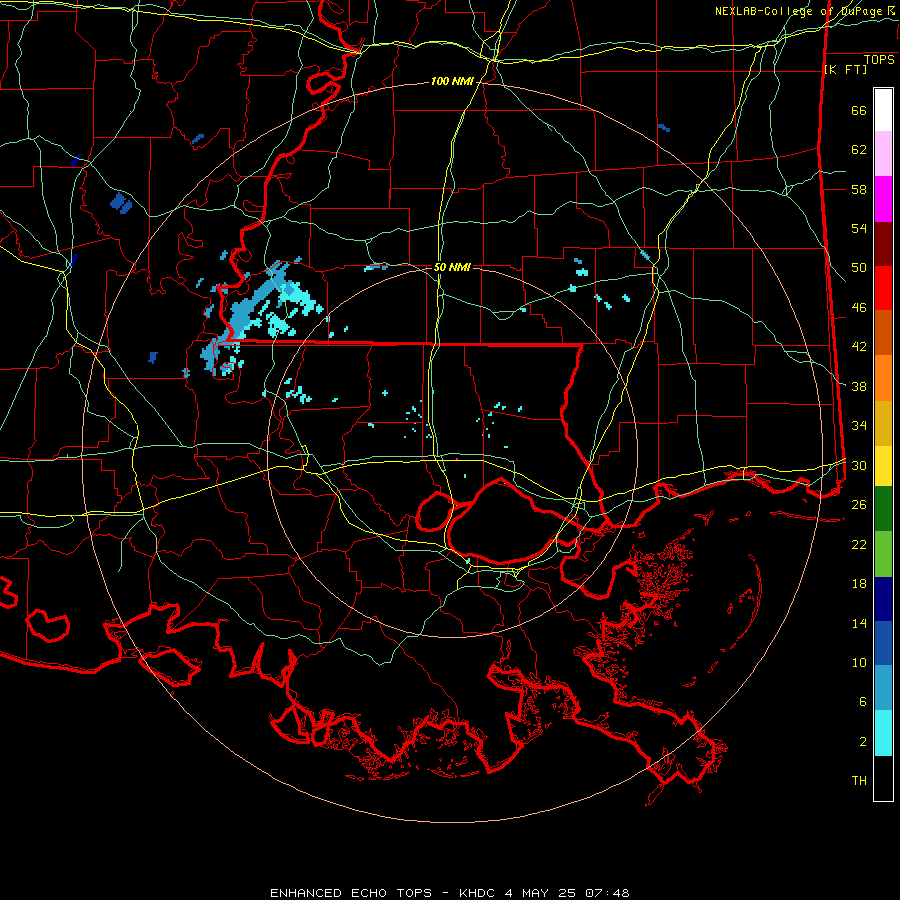Click the "07:48" timestamp in the caption
900x900 pixels.
pos(607,893)
